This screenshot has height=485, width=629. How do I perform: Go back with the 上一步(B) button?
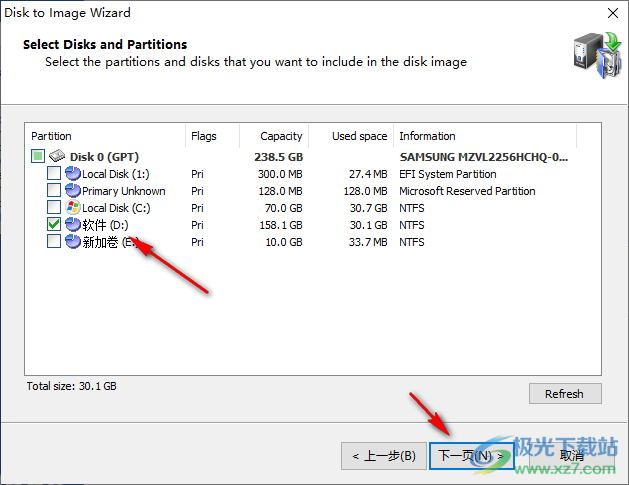tap(384, 456)
